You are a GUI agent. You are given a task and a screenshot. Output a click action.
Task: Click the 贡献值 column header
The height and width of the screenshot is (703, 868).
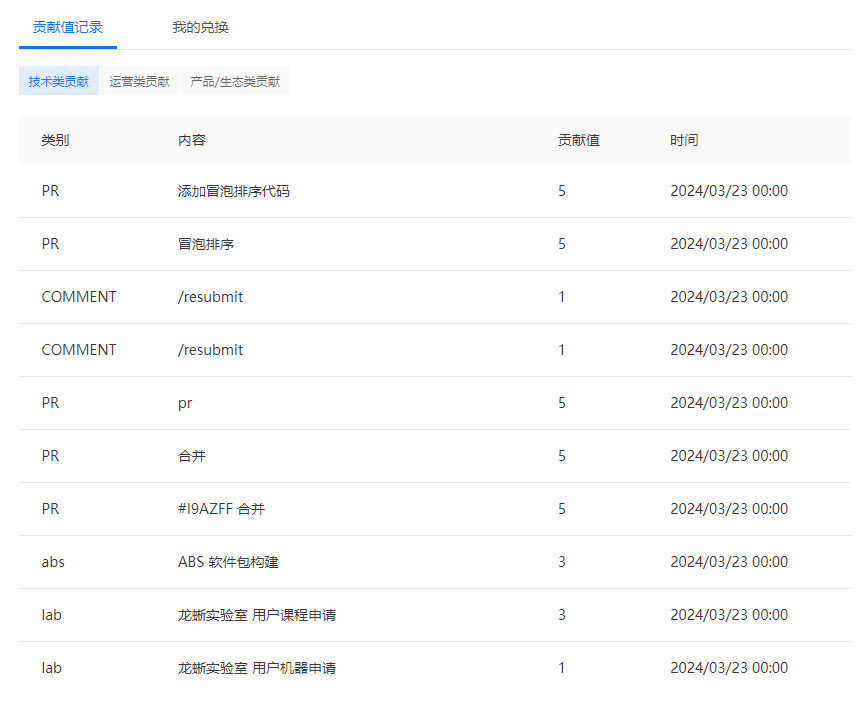tap(578, 140)
